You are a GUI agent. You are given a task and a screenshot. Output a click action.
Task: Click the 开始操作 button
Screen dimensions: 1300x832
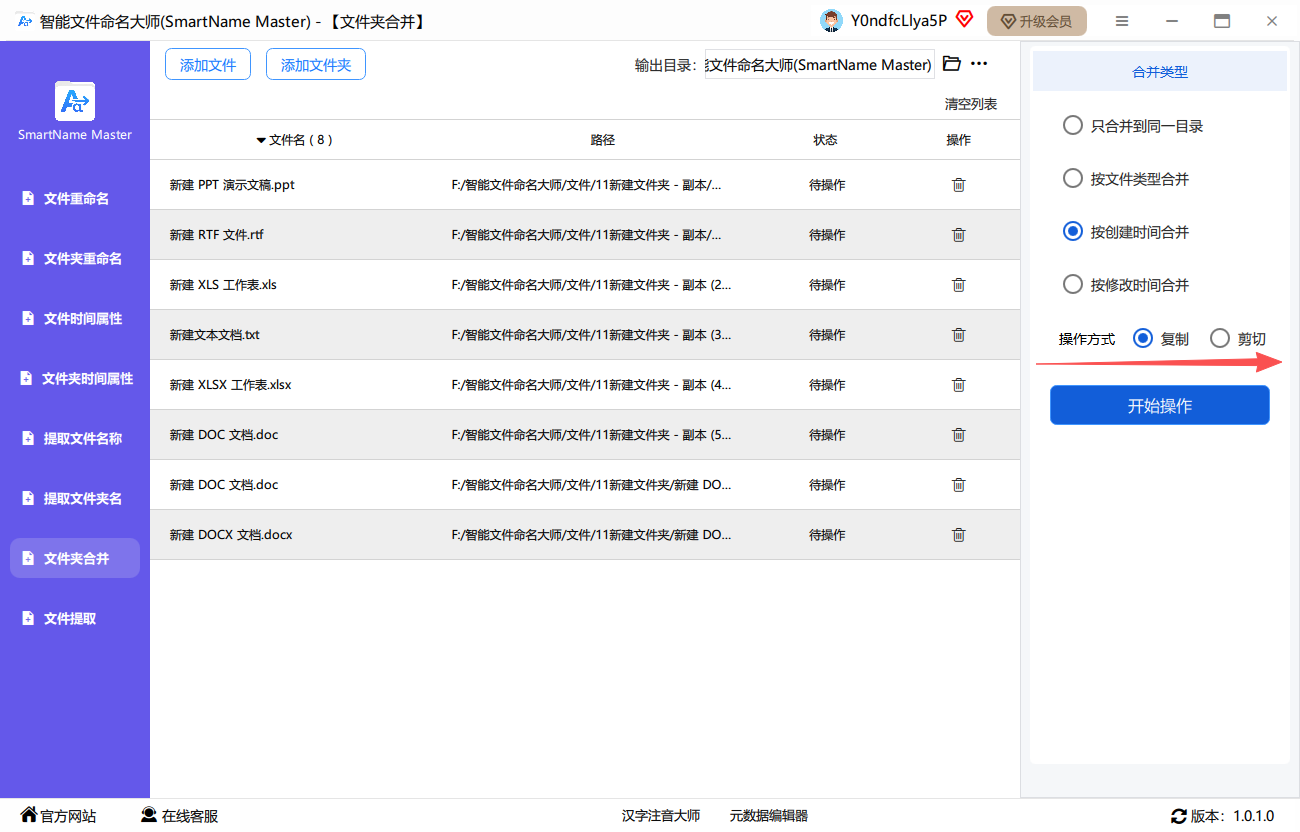point(1159,406)
